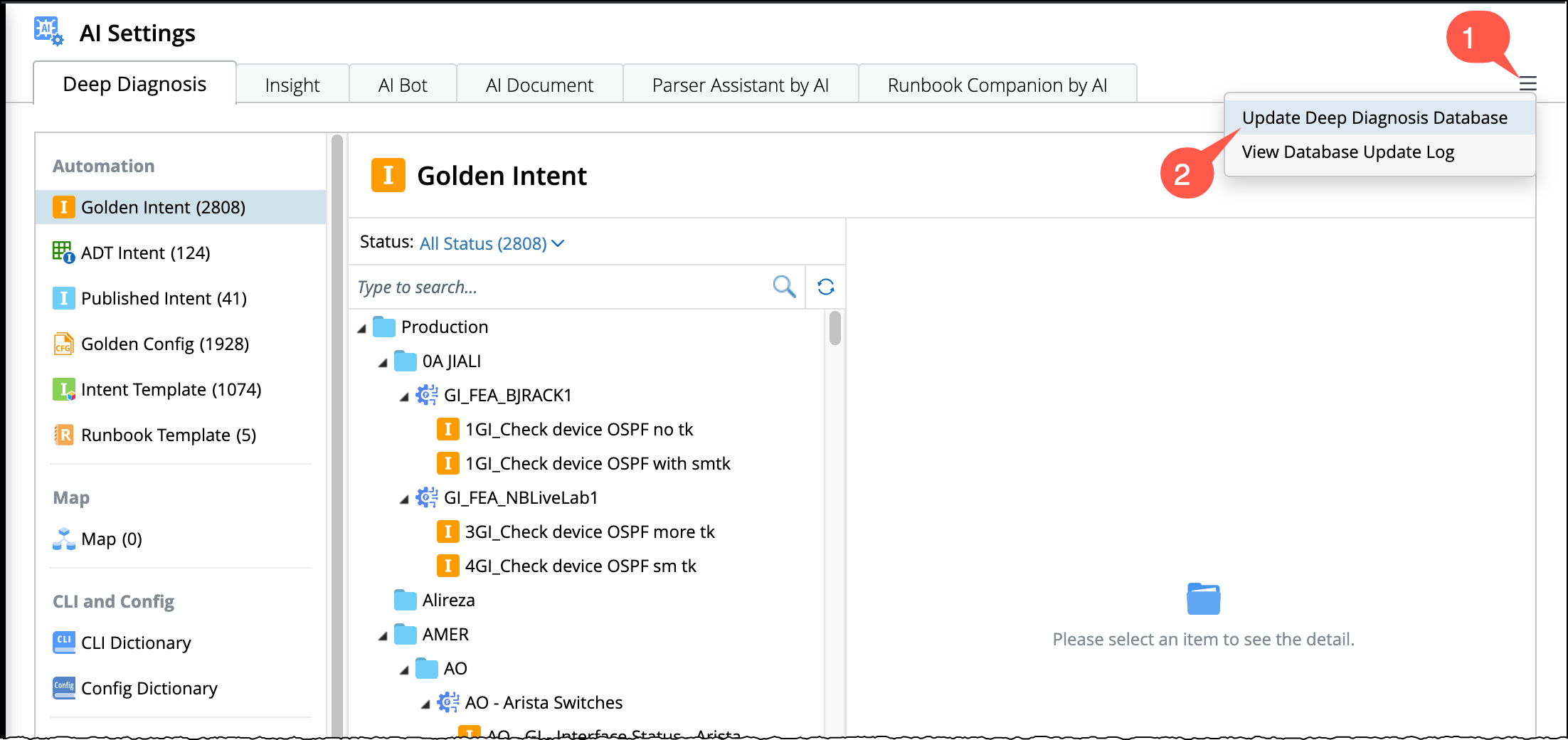
Task: Select 1GI_Check device OSPF no tk
Action: click(578, 429)
